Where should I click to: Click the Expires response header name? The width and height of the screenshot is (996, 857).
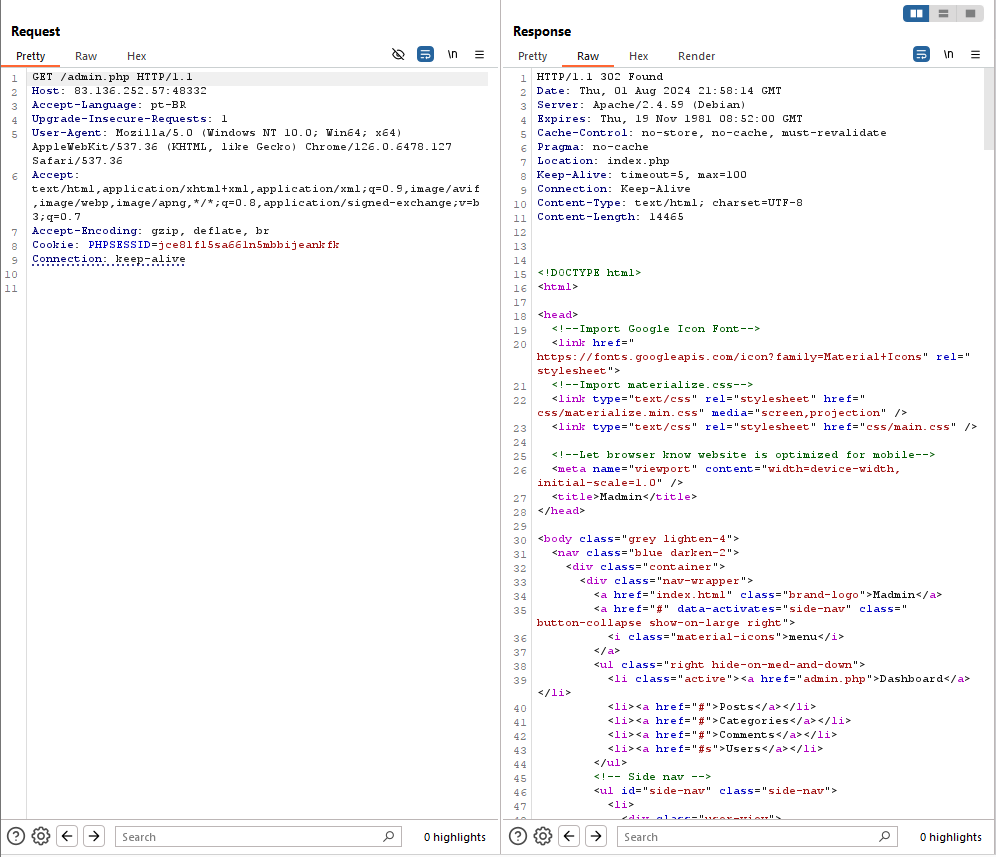pos(561,119)
